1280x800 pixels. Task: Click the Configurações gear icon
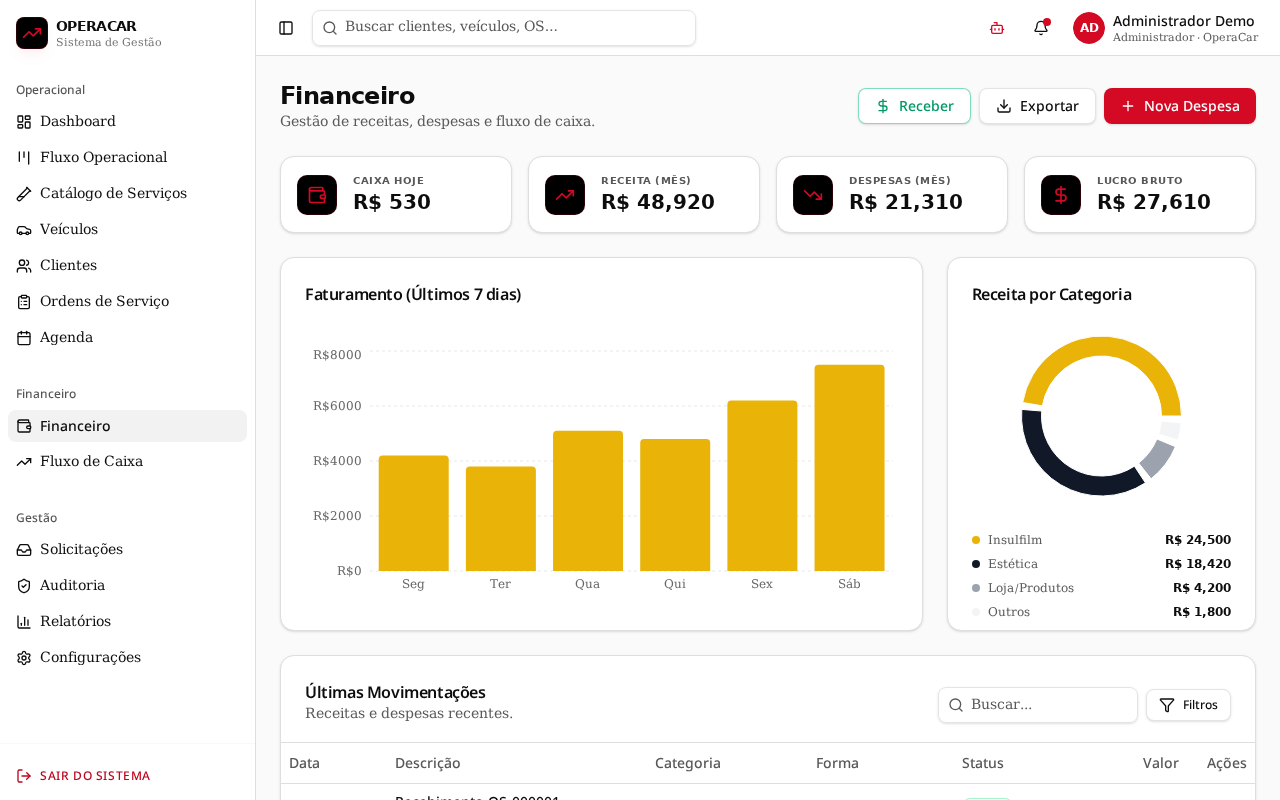pyautogui.click(x=24, y=658)
